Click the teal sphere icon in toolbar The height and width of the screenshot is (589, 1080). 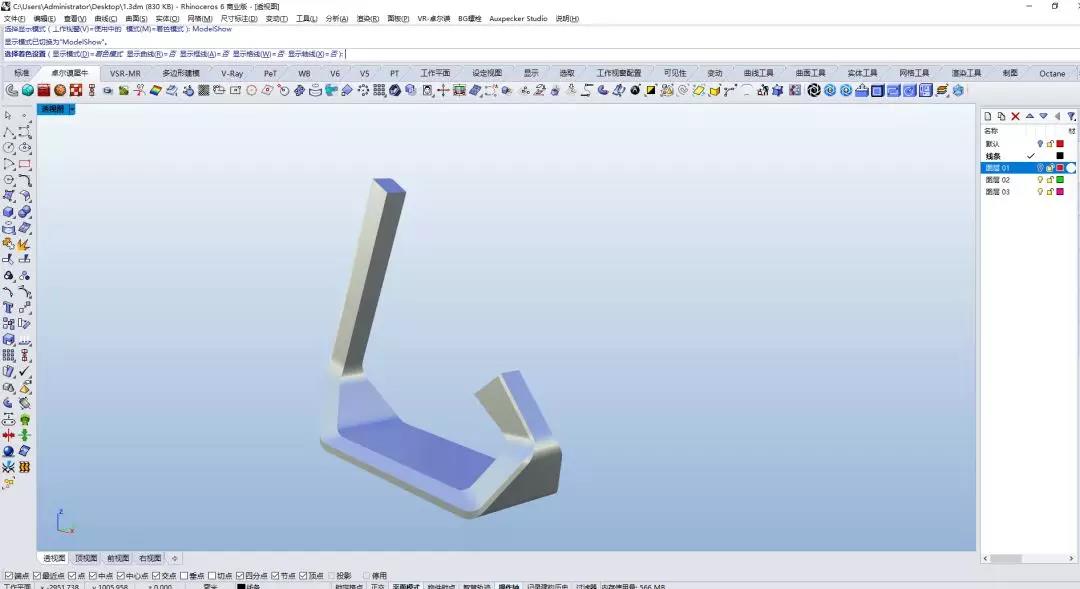pyautogui.click(x=28, y=90)
